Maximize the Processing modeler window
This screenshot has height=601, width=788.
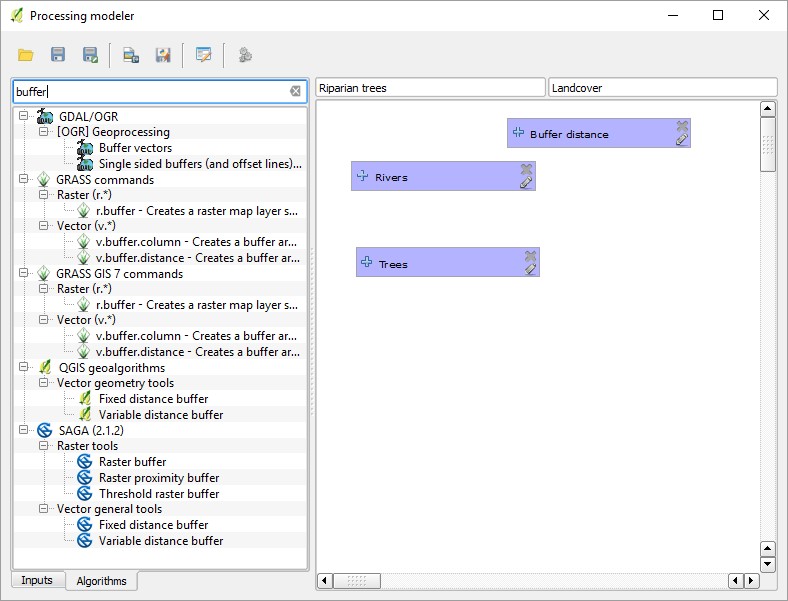click(x=718, y=15)
